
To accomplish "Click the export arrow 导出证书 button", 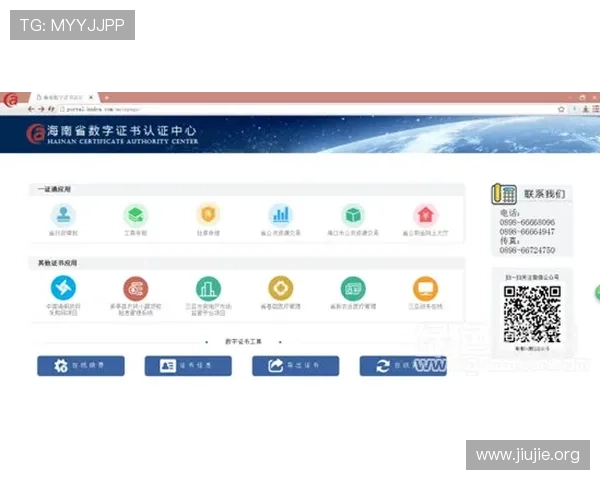I will 295,366.
